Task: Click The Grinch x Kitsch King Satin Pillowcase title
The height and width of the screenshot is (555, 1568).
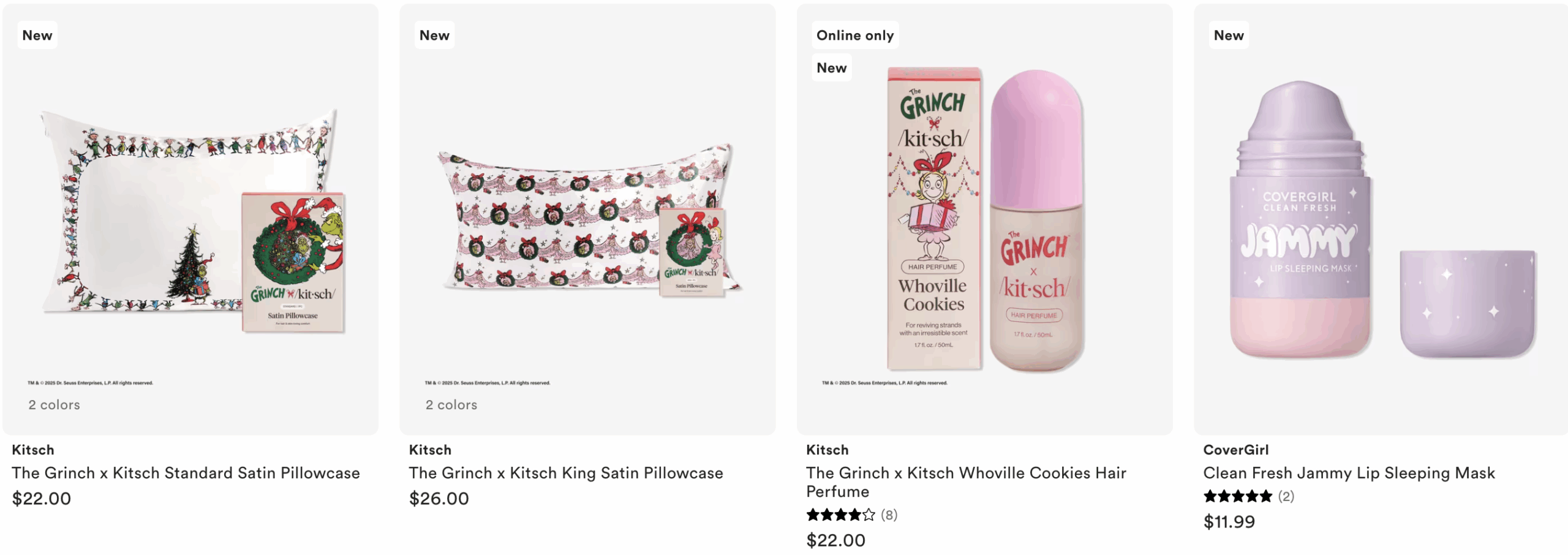Action: tap(566, 473)
